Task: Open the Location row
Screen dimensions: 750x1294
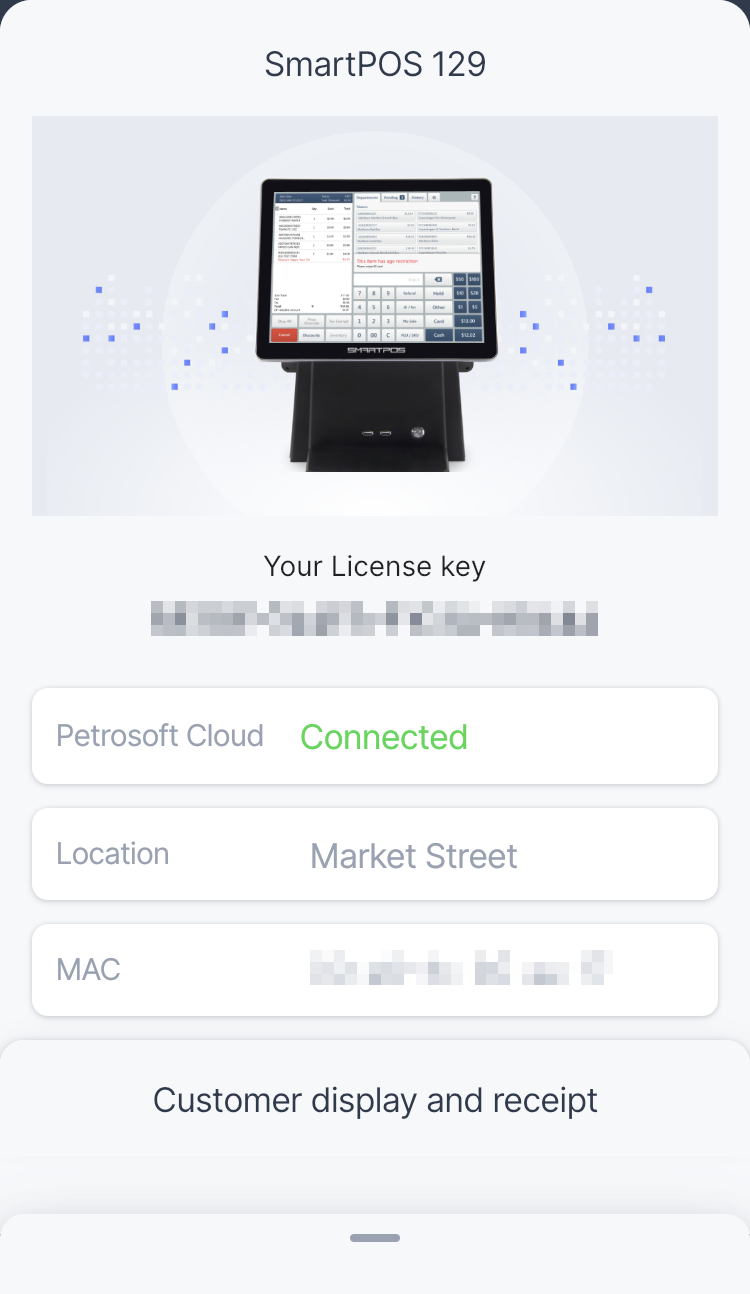Action: [375, 854]
